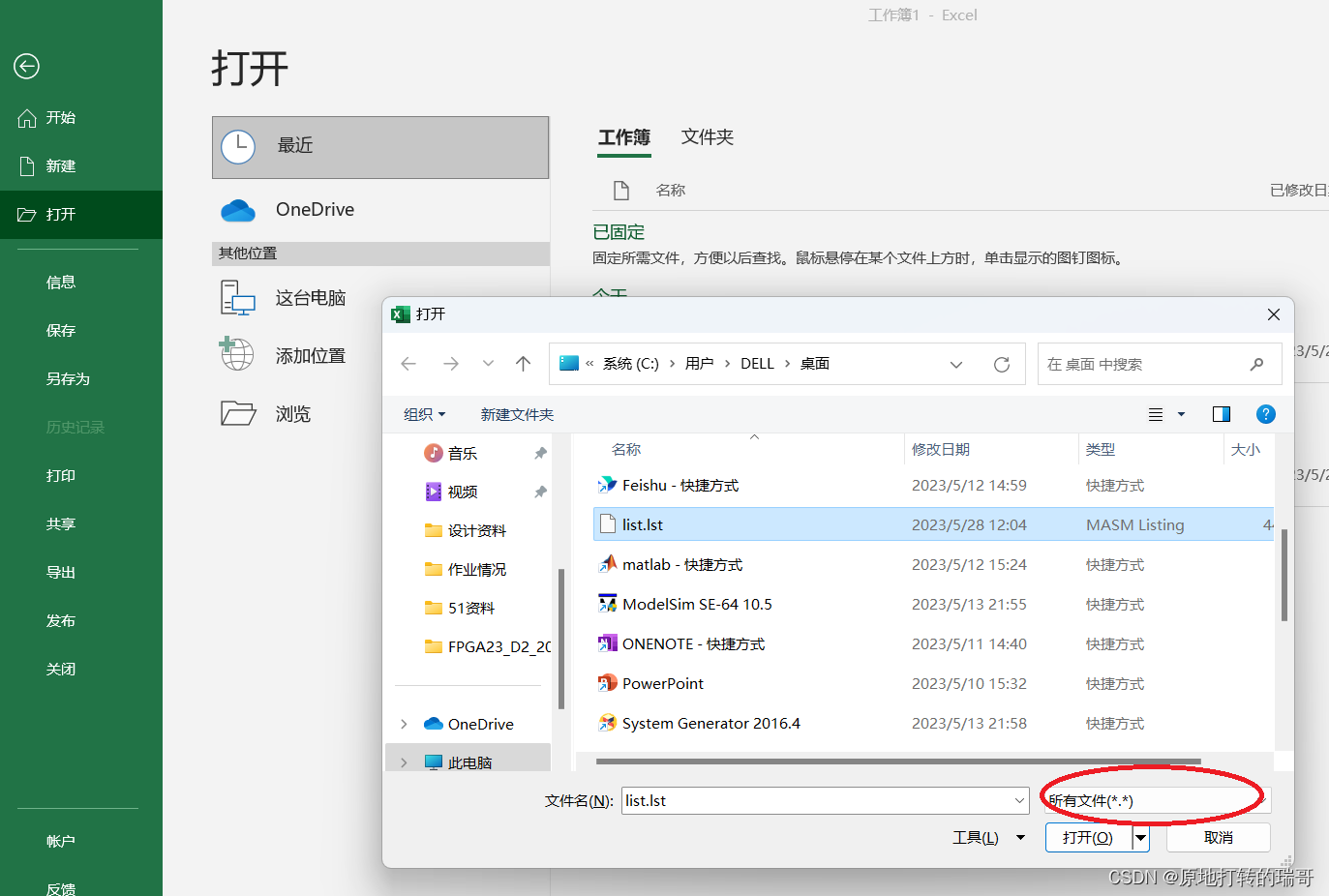Select System Generator 2016.4 icon

[x=607, y=723]
